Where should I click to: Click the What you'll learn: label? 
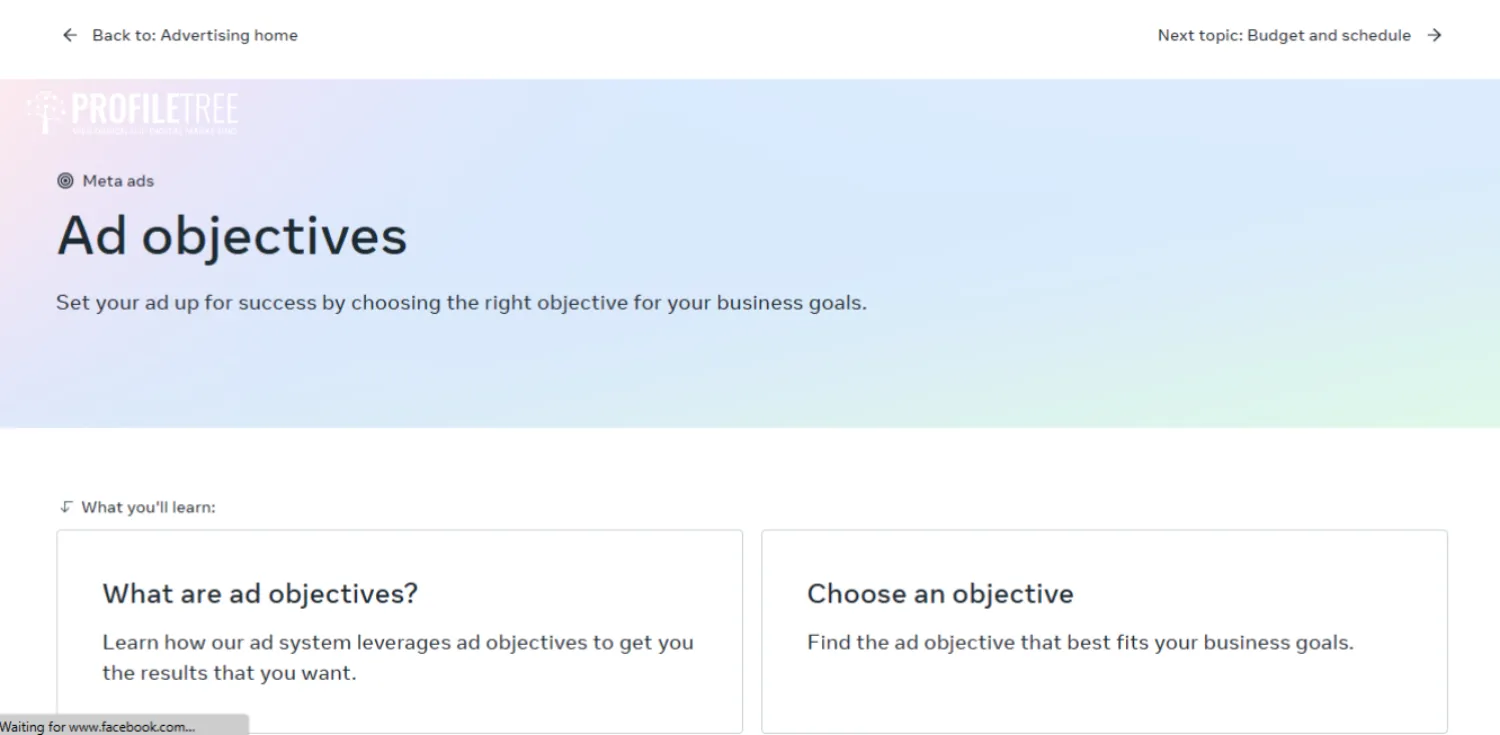pyautogui.click(x=148, y=507)
